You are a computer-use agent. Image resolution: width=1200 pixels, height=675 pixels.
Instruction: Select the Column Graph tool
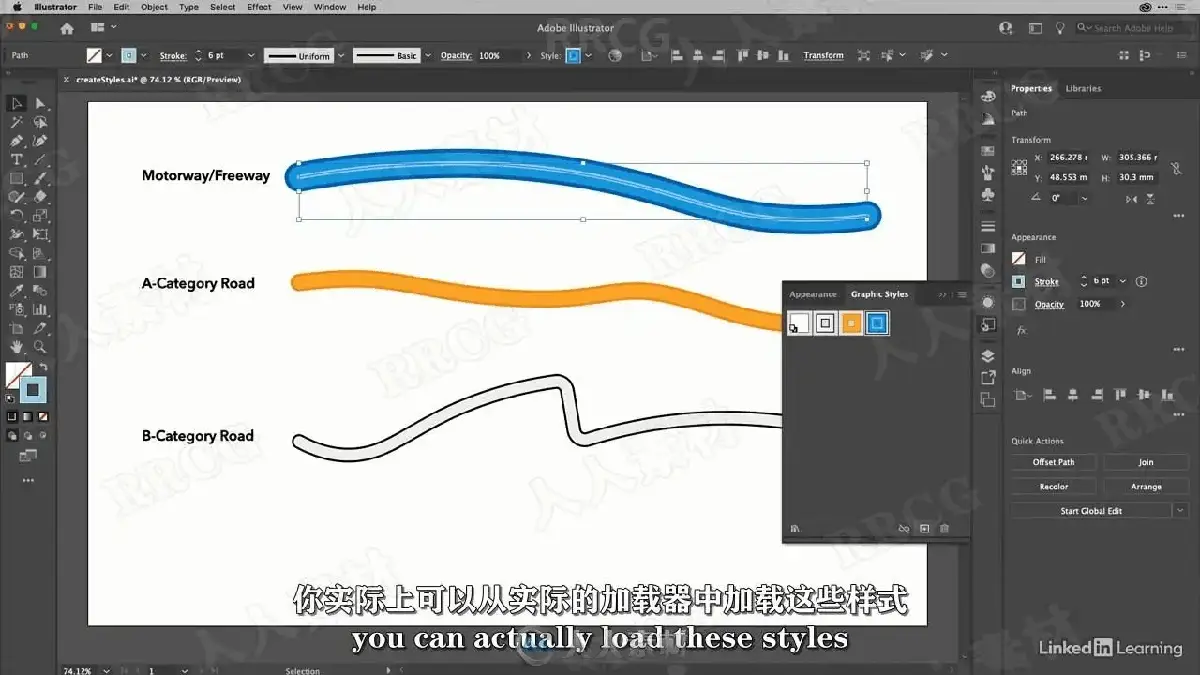41,310
